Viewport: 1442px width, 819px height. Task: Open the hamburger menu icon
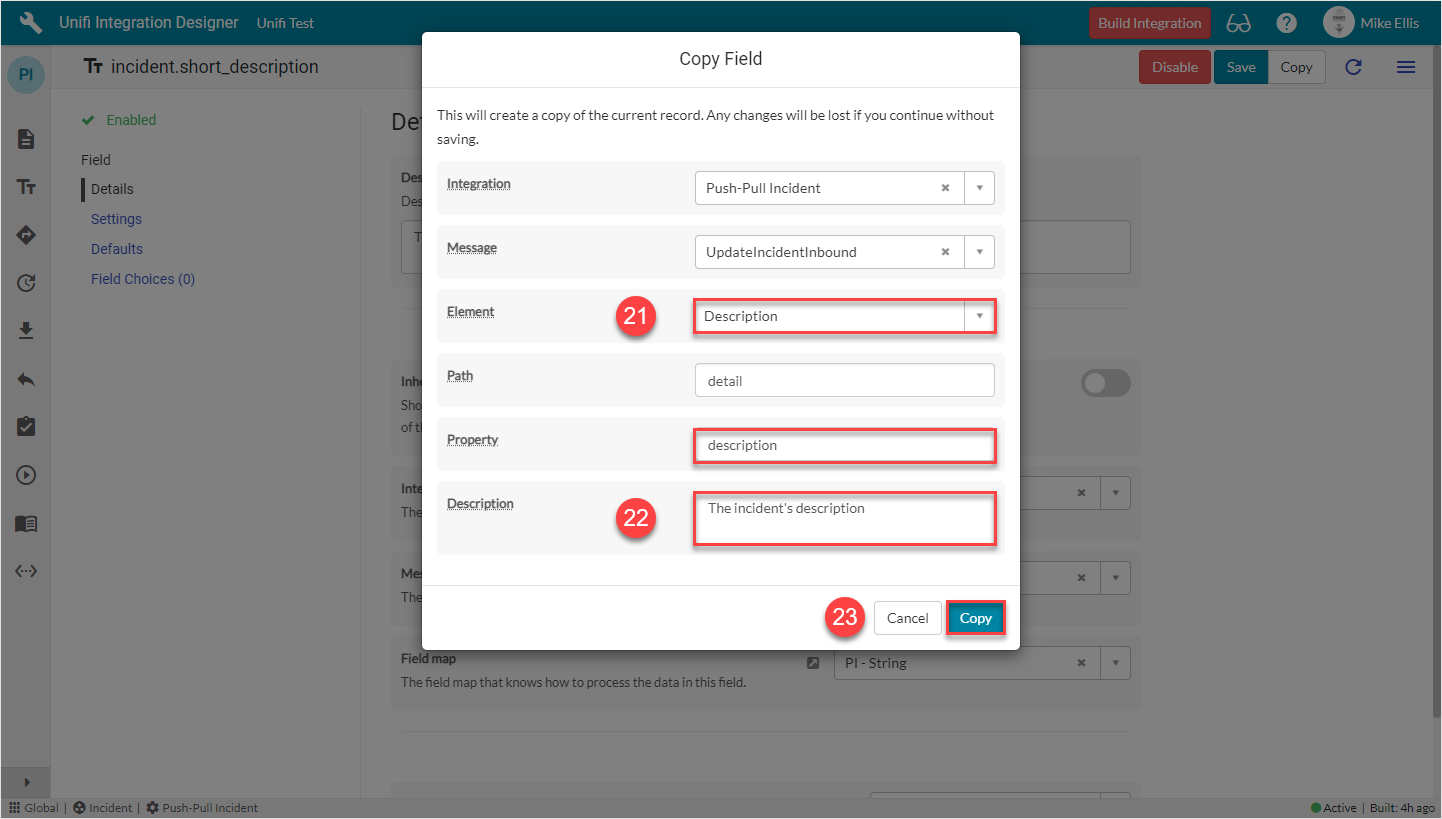tap(1405, 67)
